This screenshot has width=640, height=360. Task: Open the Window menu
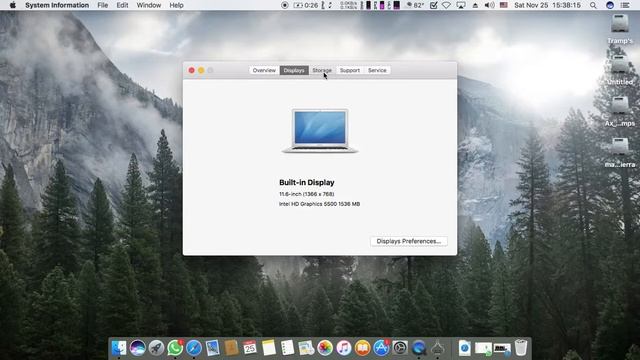click(x=149, y=5)
